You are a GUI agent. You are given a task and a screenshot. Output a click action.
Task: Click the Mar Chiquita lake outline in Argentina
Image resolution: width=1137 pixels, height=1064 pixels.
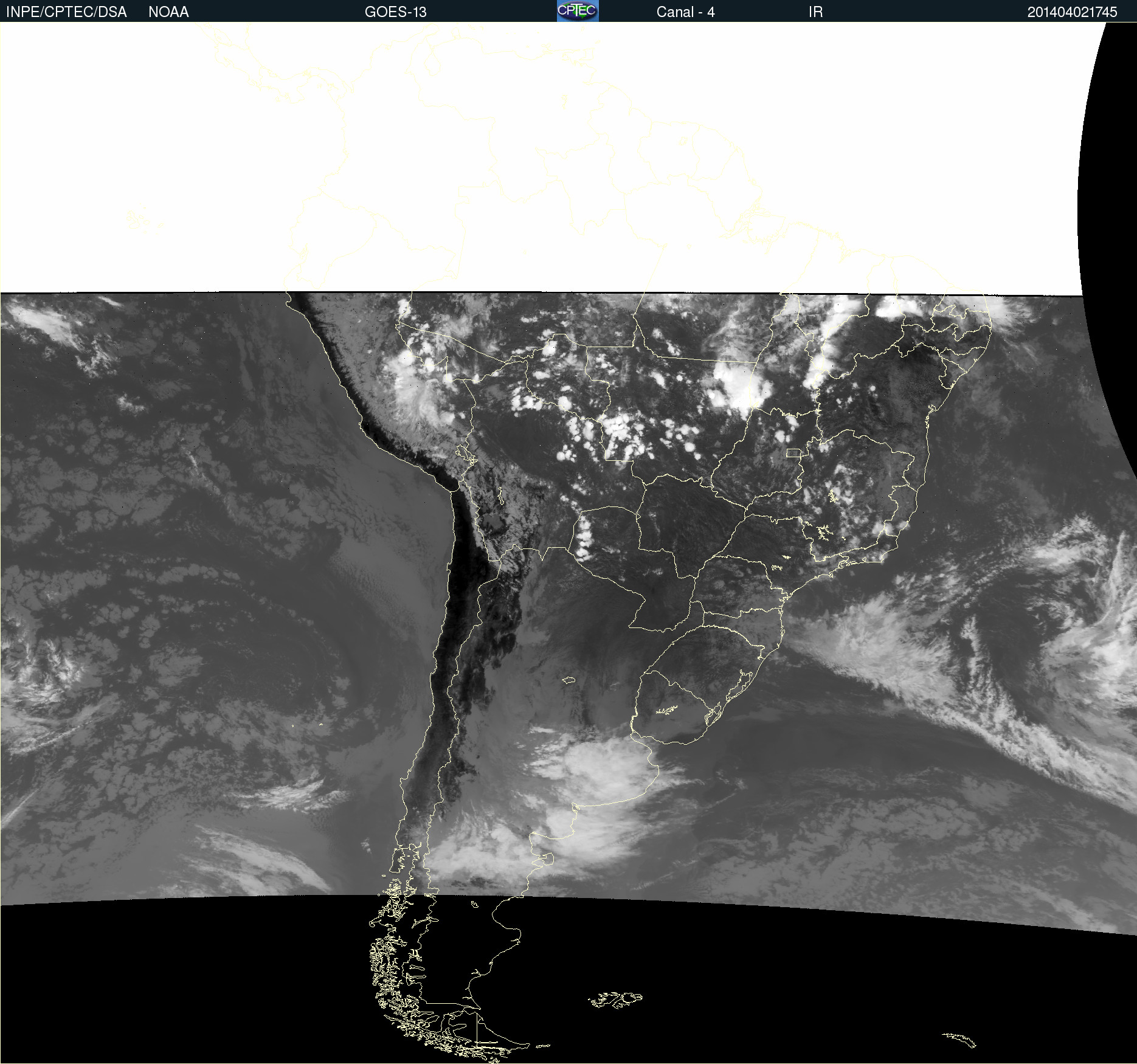[x=569, y=680]
